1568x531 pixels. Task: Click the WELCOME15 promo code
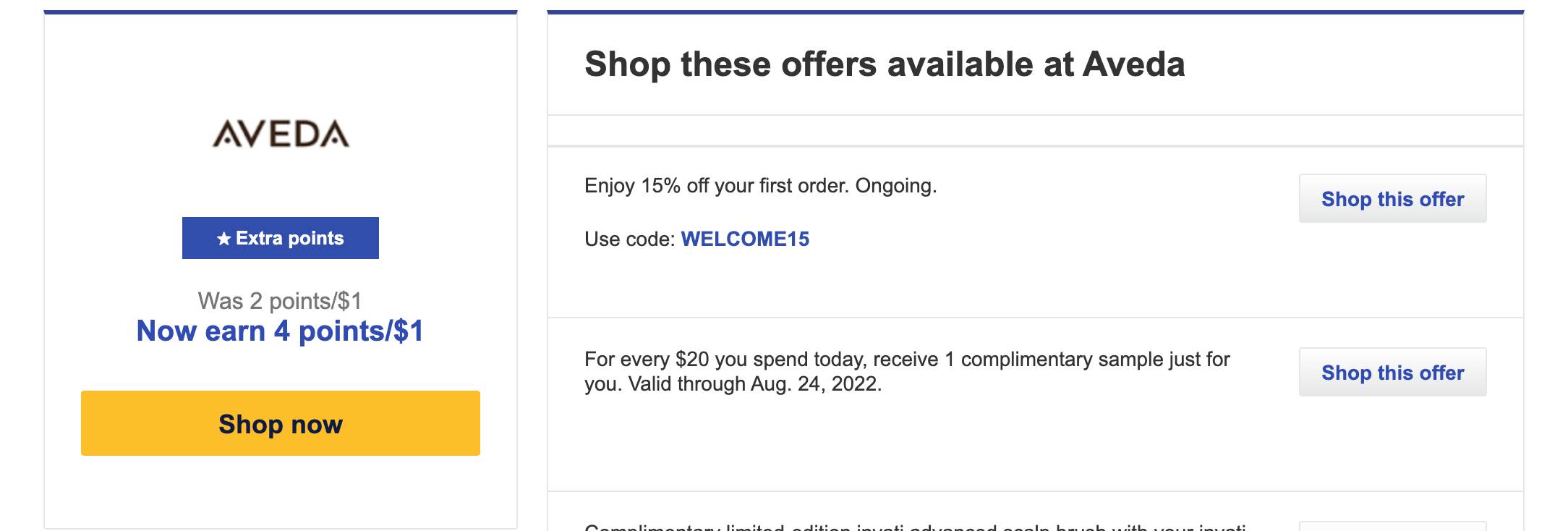coord(745,239)
